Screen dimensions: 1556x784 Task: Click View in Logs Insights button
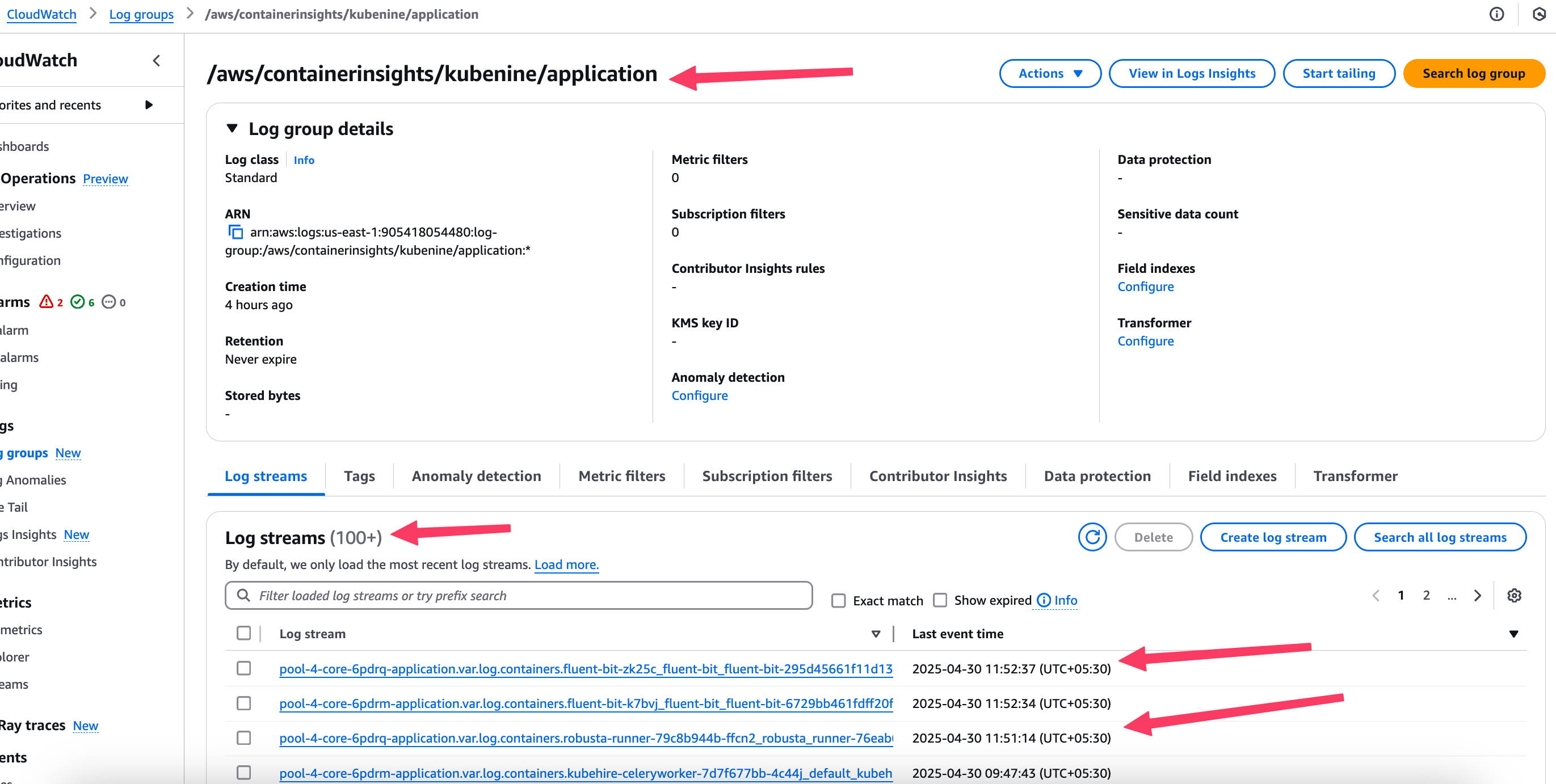click(1192, 73)
